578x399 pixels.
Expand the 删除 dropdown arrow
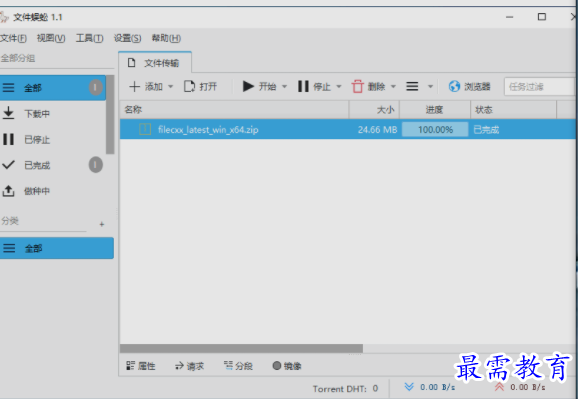pyautogui.click(x=393, y=87)
